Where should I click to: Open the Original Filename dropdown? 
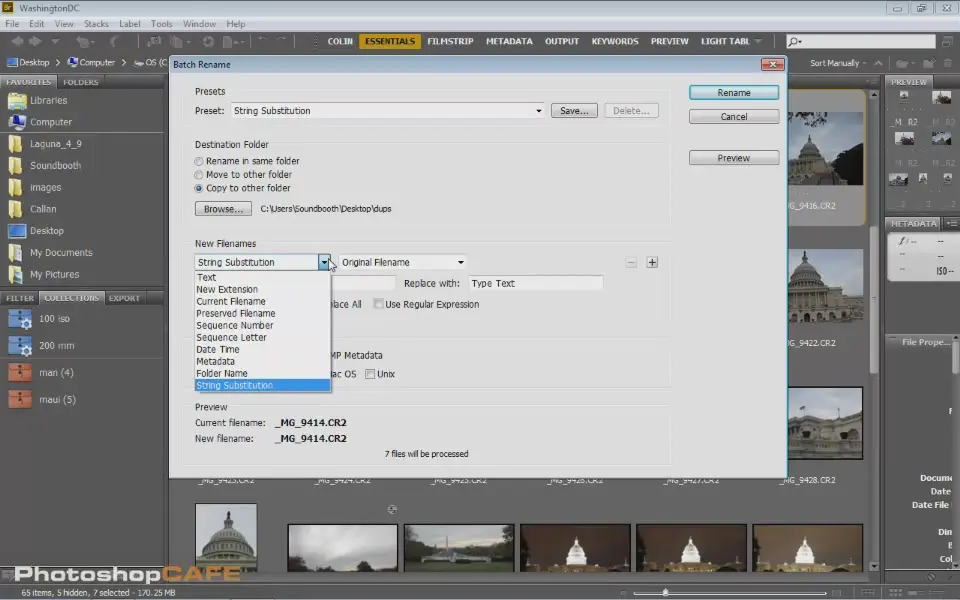(x=402, y=263)
